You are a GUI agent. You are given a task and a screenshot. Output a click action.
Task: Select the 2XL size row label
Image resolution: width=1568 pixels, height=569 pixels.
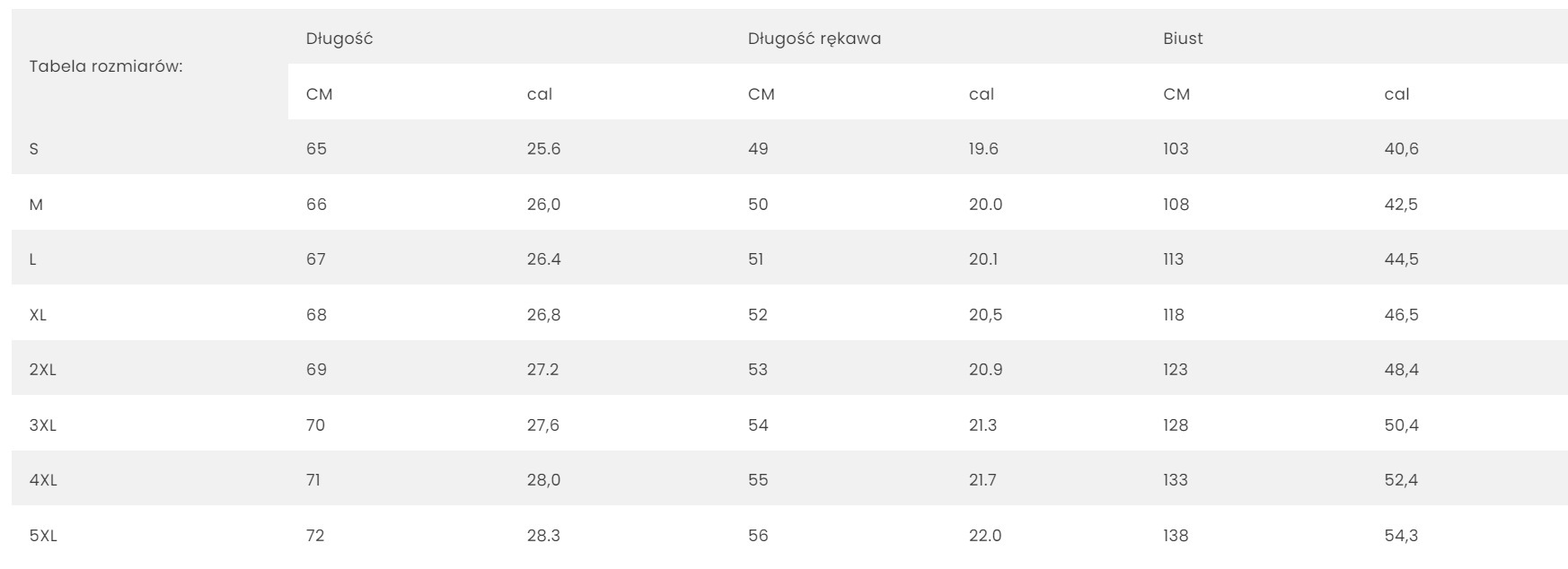(x=42, y=370)
